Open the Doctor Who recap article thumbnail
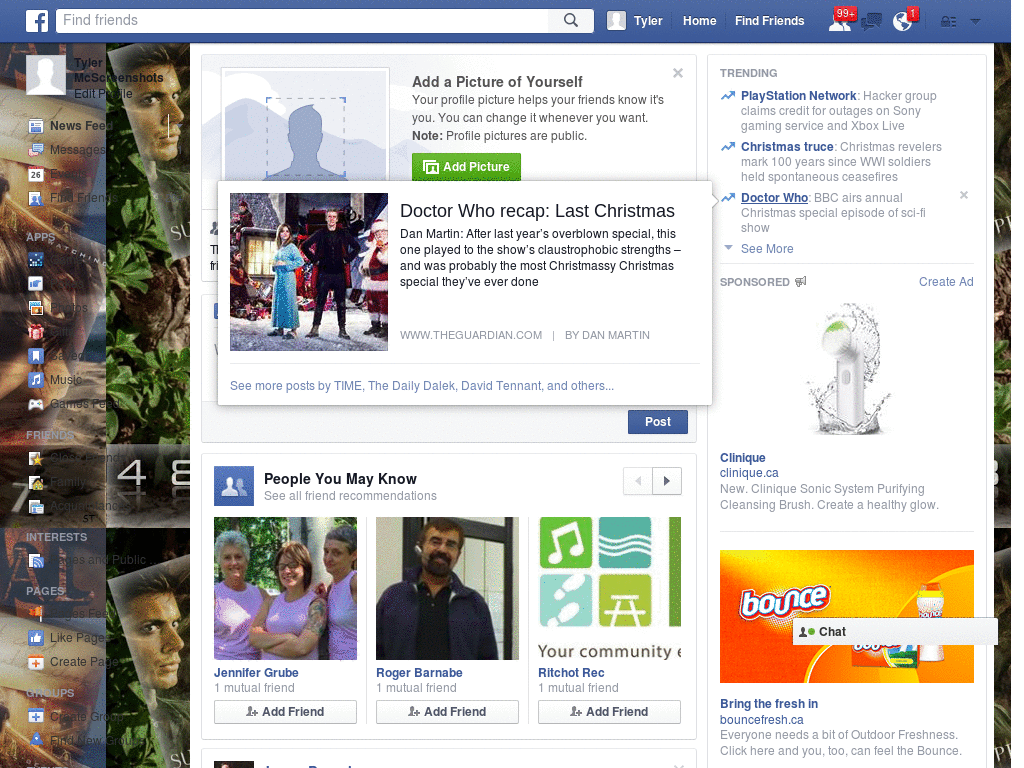1024x768 pixels. [x=309, y=272]
